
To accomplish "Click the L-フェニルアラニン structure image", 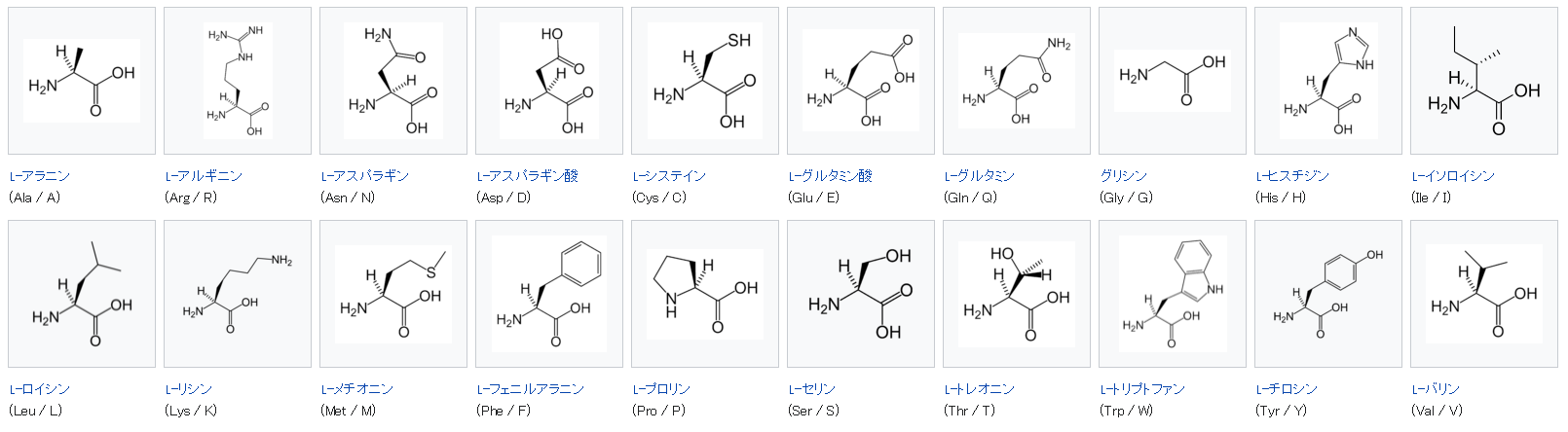I will (549, 294).
